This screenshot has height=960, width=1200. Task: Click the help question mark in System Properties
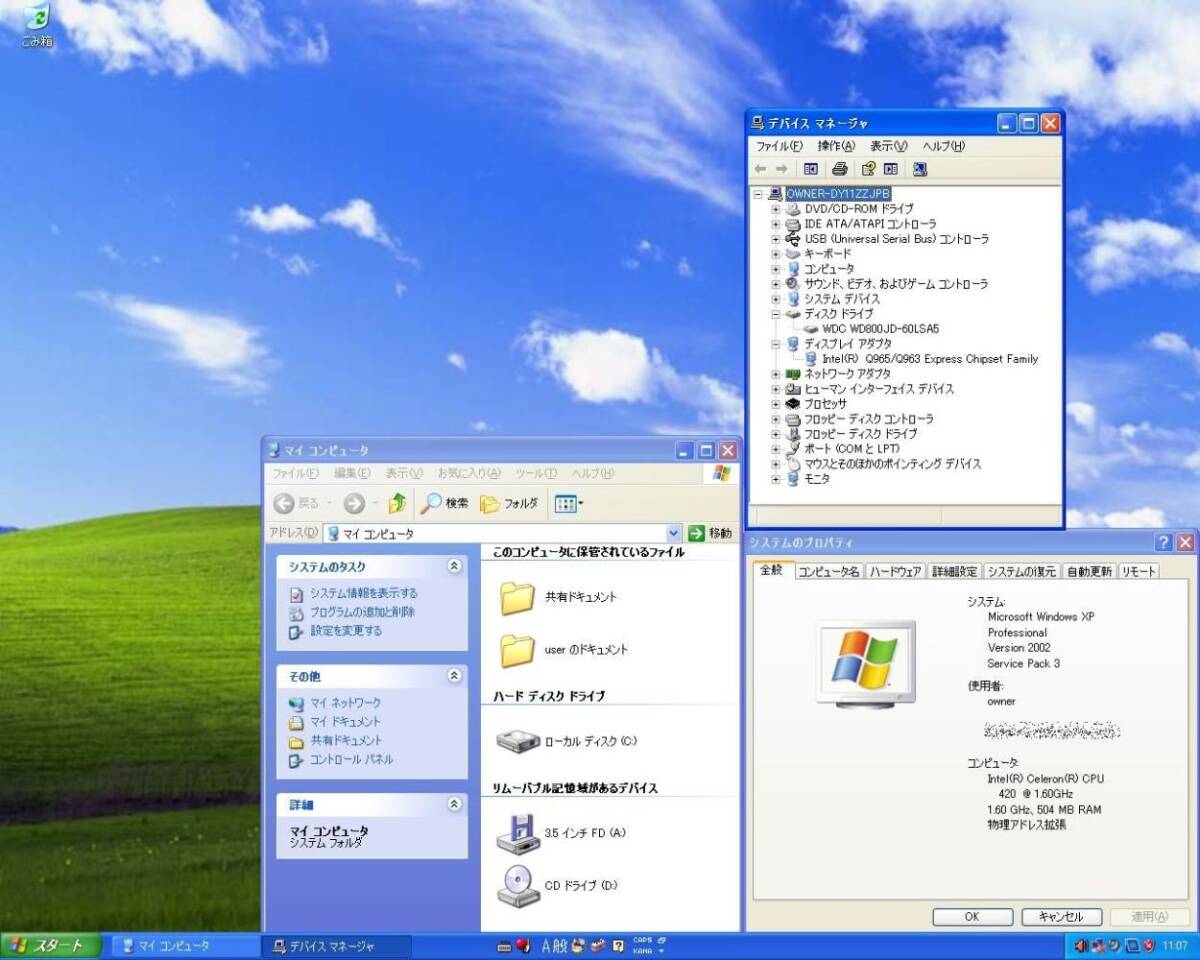(x=1164, y=542)
